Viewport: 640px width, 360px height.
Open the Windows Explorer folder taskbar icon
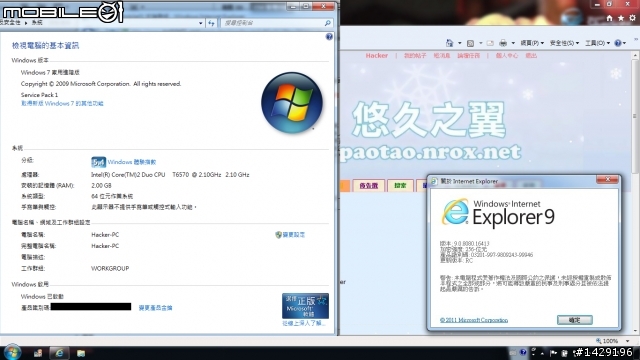(81, 353)
